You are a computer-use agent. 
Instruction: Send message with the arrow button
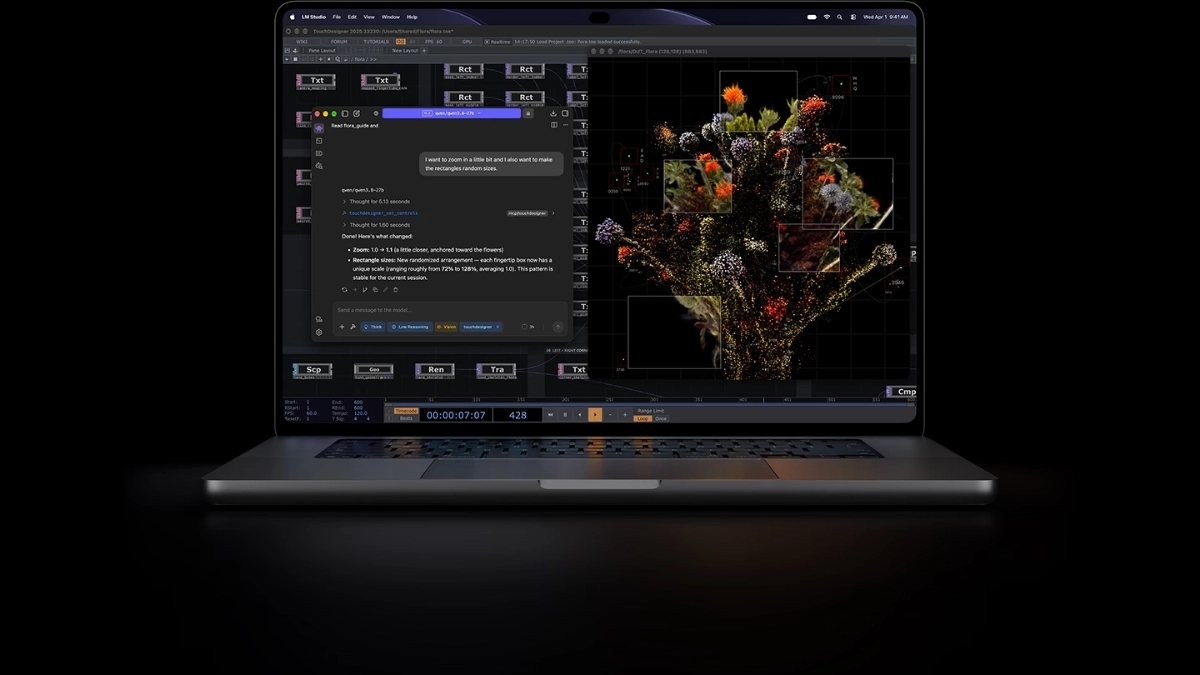click(558, 327)
